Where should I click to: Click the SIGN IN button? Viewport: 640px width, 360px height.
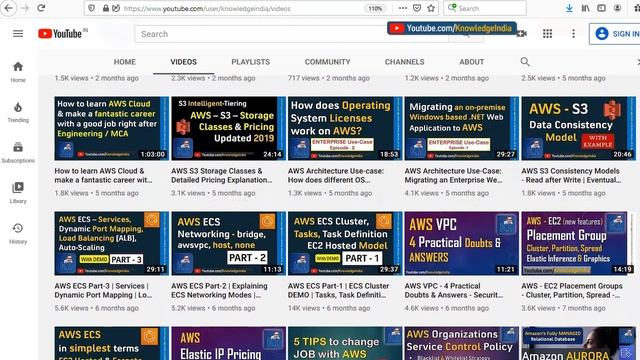tap(615, 33)
